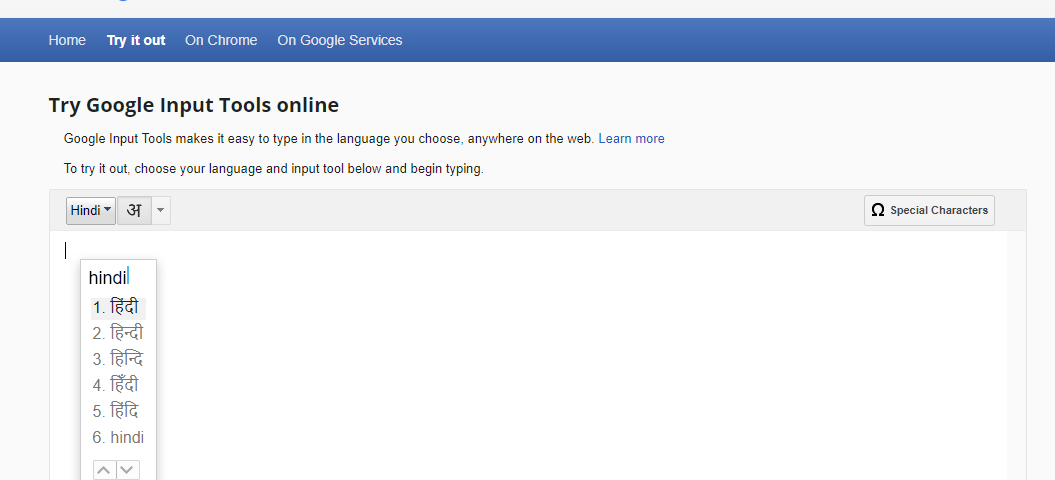Open the Home navigation tab
Viewport: 1055px width, 480px height.
tap(67, 40)
